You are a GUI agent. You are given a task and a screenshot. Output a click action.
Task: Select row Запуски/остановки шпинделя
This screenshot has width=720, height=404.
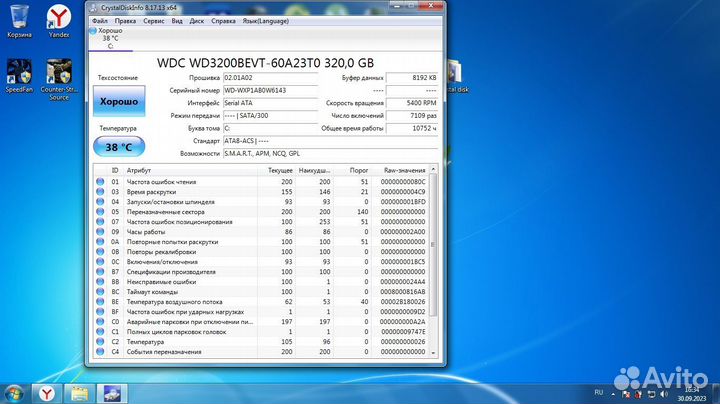pos(261,202)
